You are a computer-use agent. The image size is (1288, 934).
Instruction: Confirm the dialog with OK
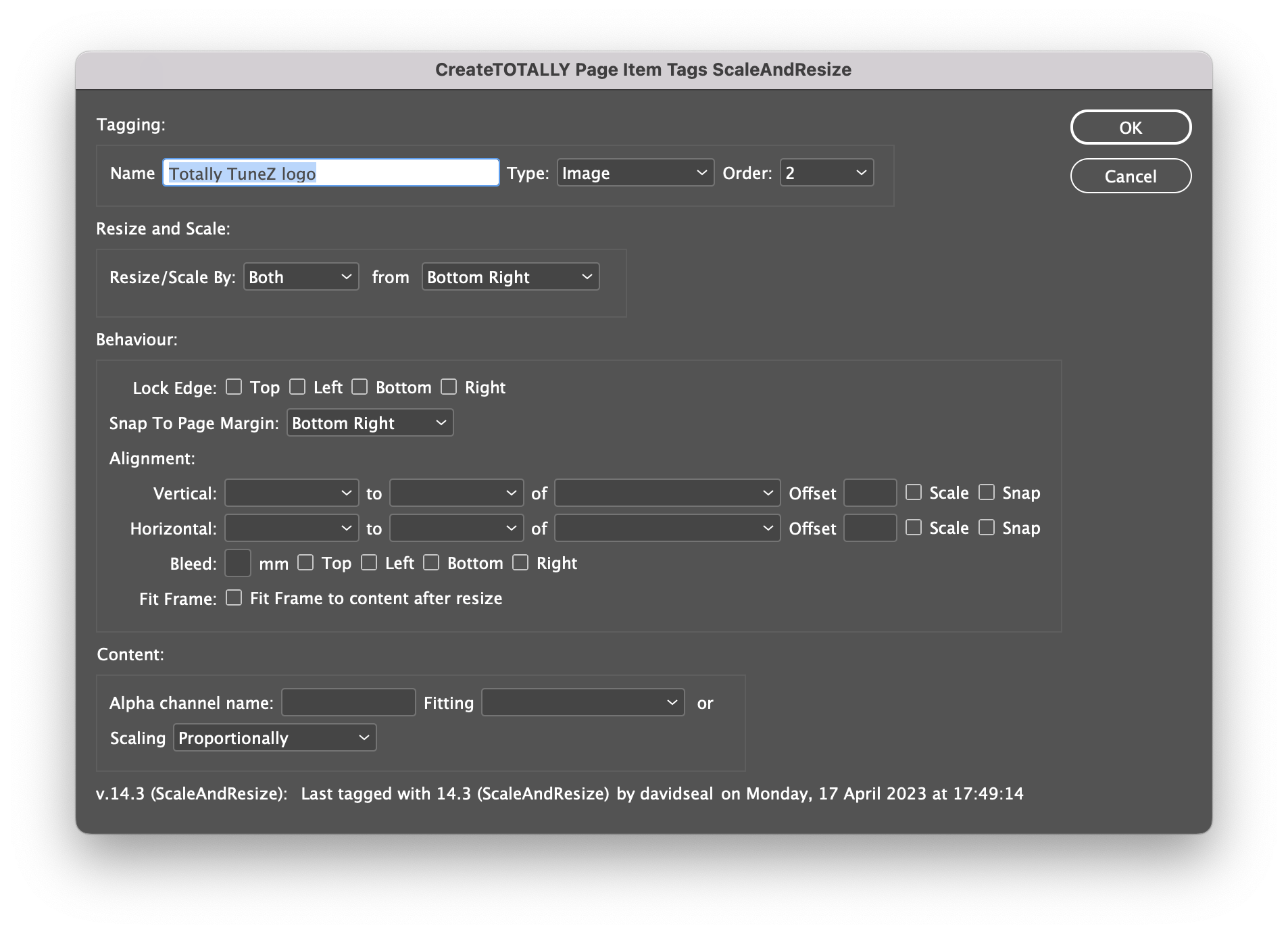click(1131, 127)
